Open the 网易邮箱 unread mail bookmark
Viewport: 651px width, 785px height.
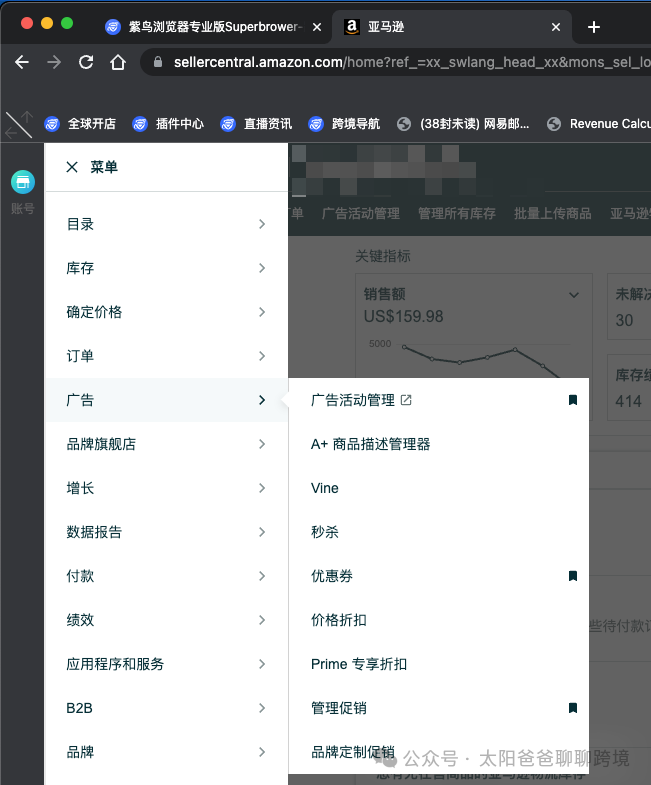(463, 124)
